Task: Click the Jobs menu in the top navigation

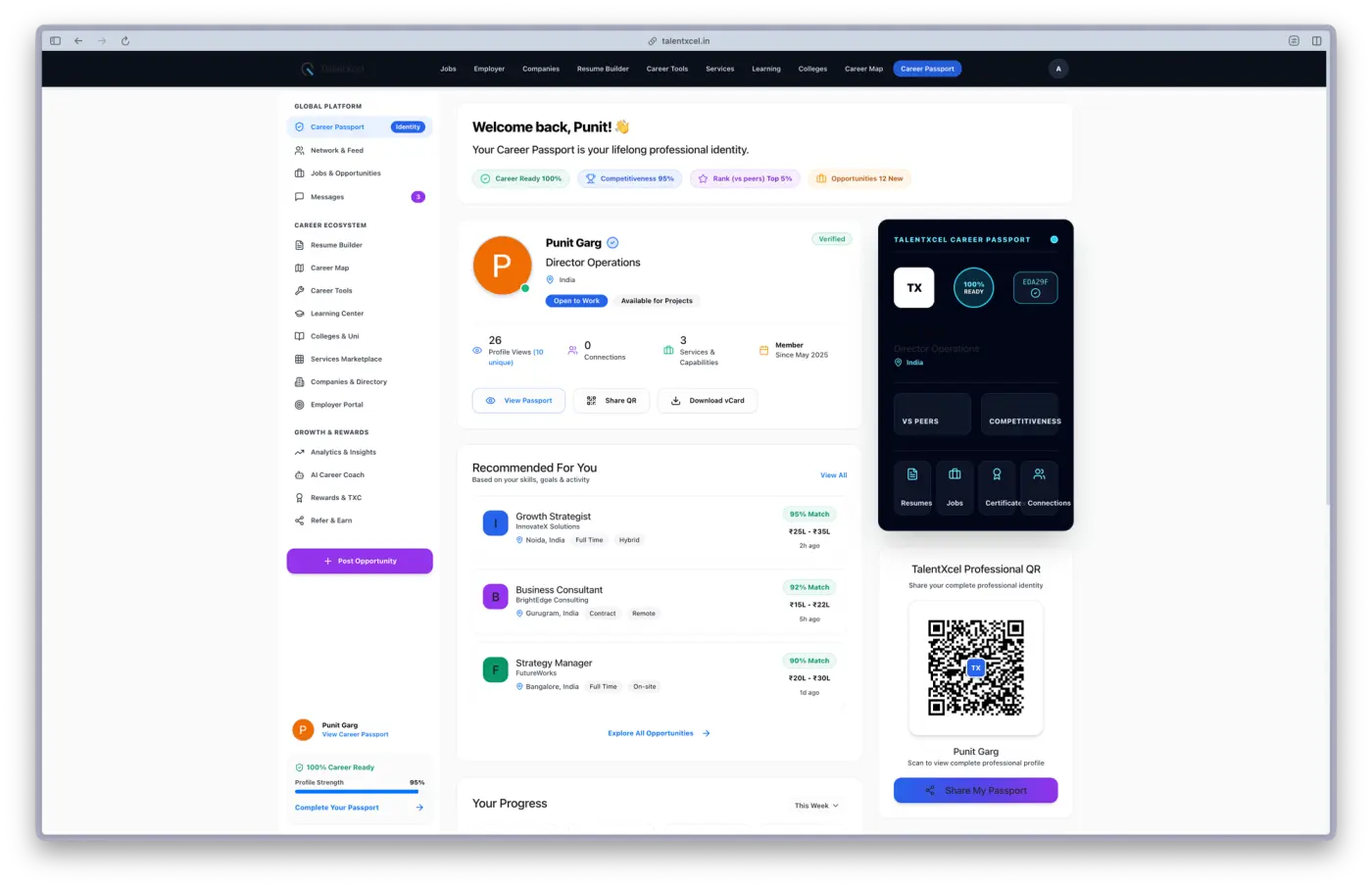Action: 448,69
